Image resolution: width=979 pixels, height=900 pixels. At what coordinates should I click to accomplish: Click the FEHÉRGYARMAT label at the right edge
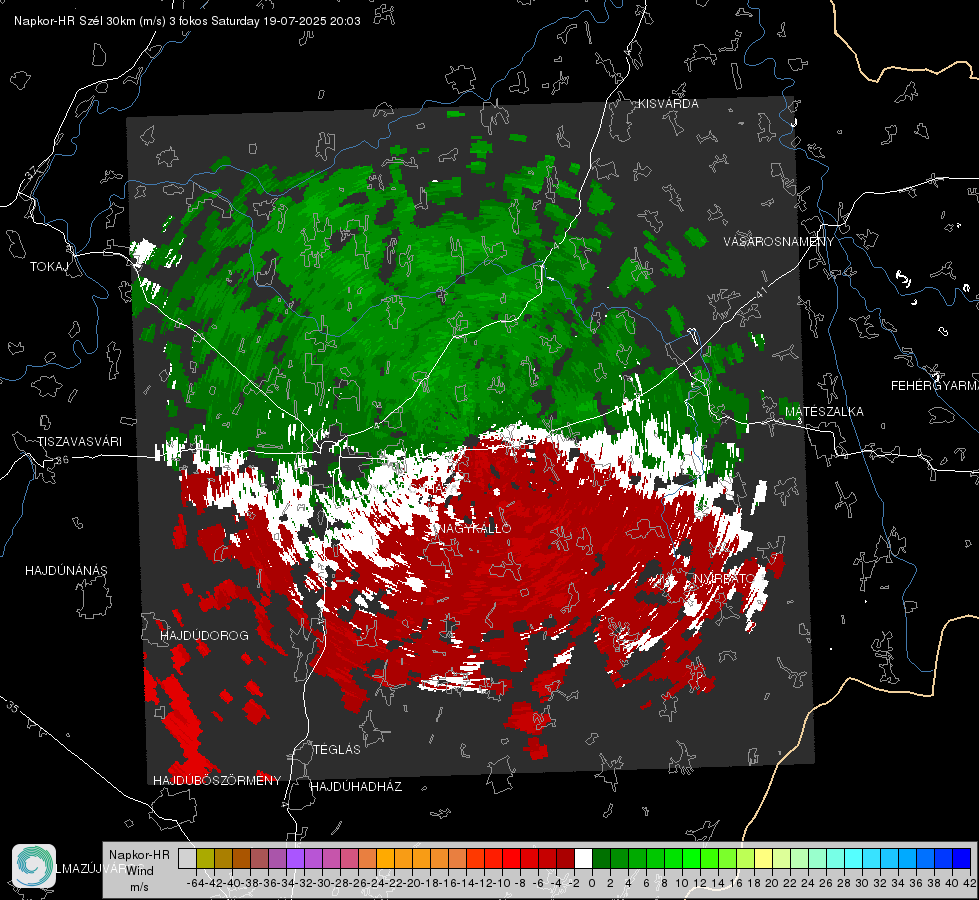pos(935,386)
